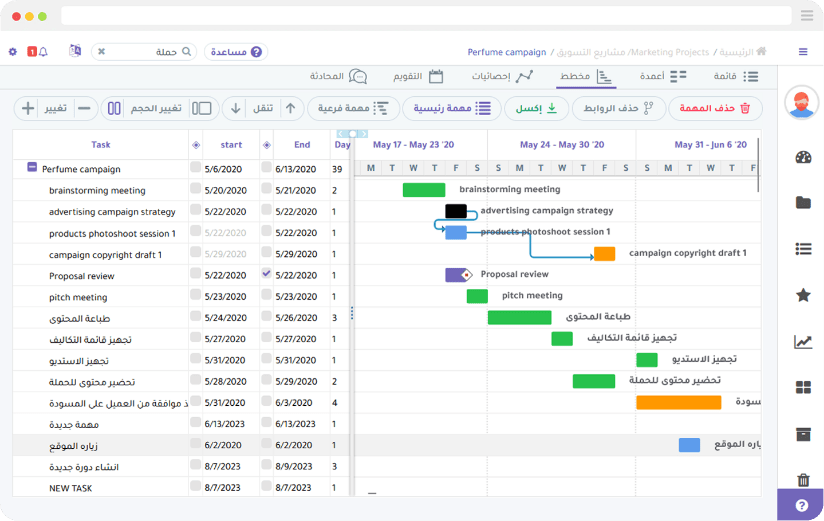Switch to قائمة list view tab
The height and width of the screenshot is (521, 824).
pyautogui.click(x=736, y=76)
